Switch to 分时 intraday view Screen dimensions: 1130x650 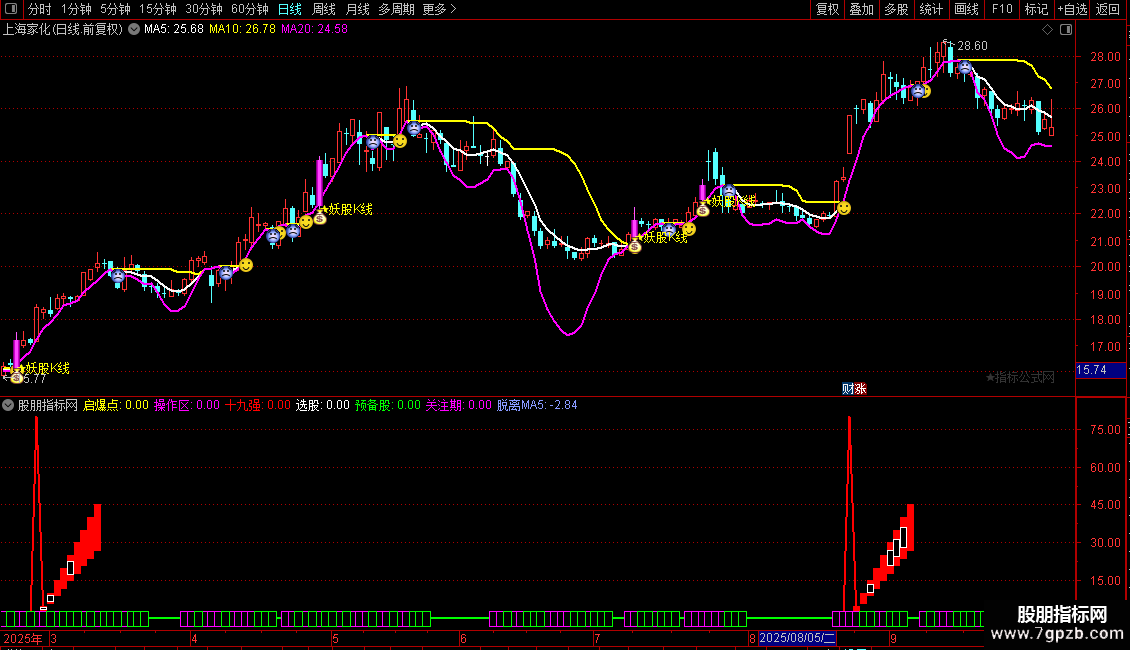(40, 9)
